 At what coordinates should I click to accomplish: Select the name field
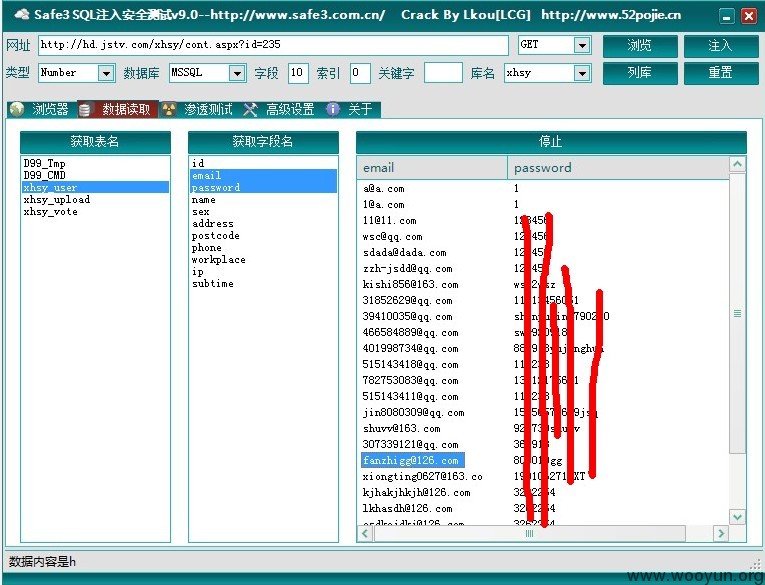click(x=263, y=200)
